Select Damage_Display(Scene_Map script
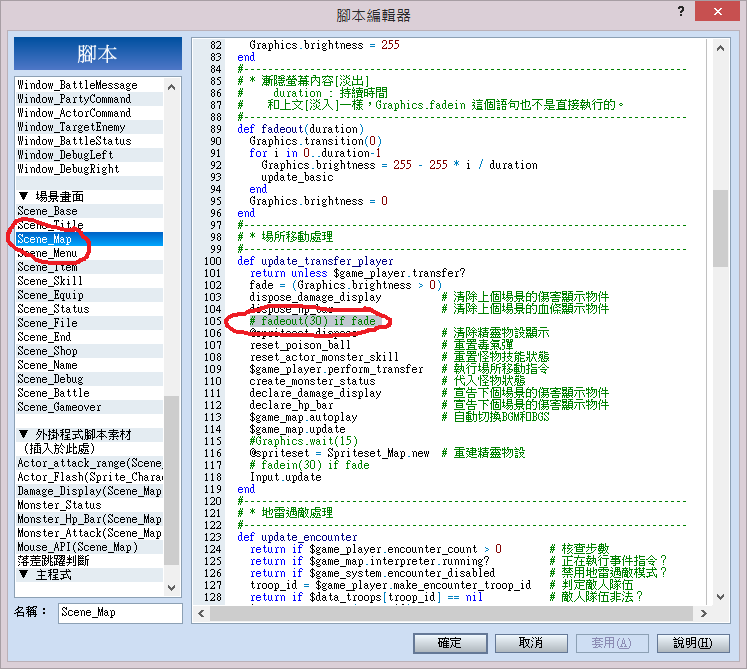Screen dimensions: 747x669 90,491
